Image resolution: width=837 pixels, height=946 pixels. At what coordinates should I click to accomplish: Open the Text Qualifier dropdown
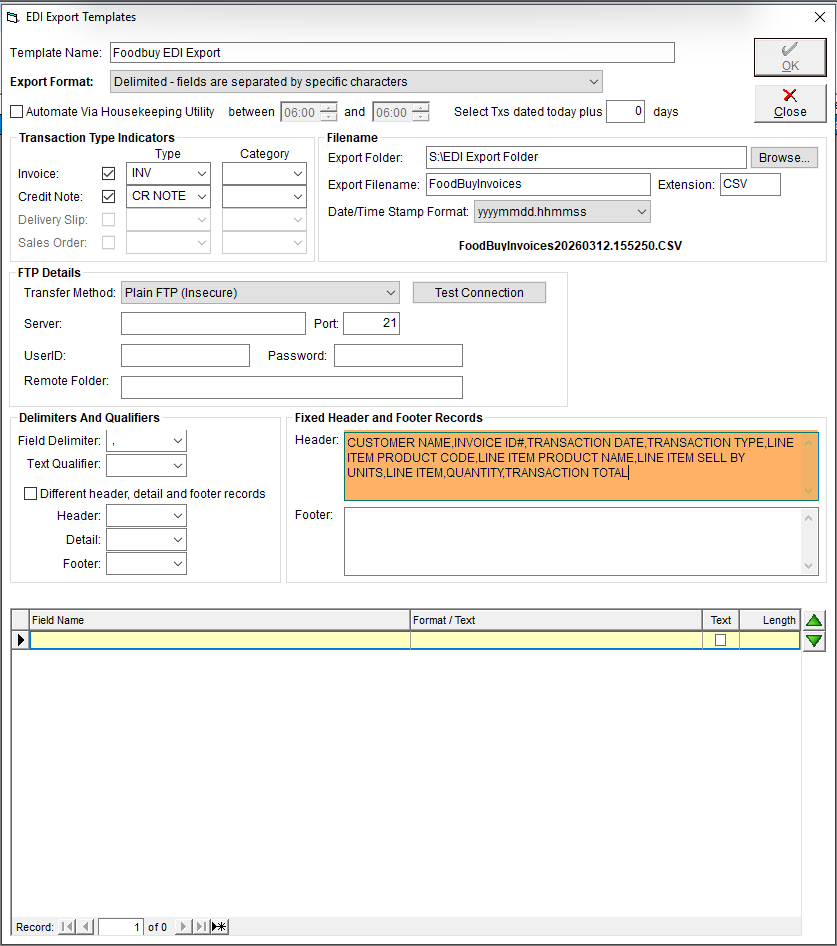click(x=177, y=465)
